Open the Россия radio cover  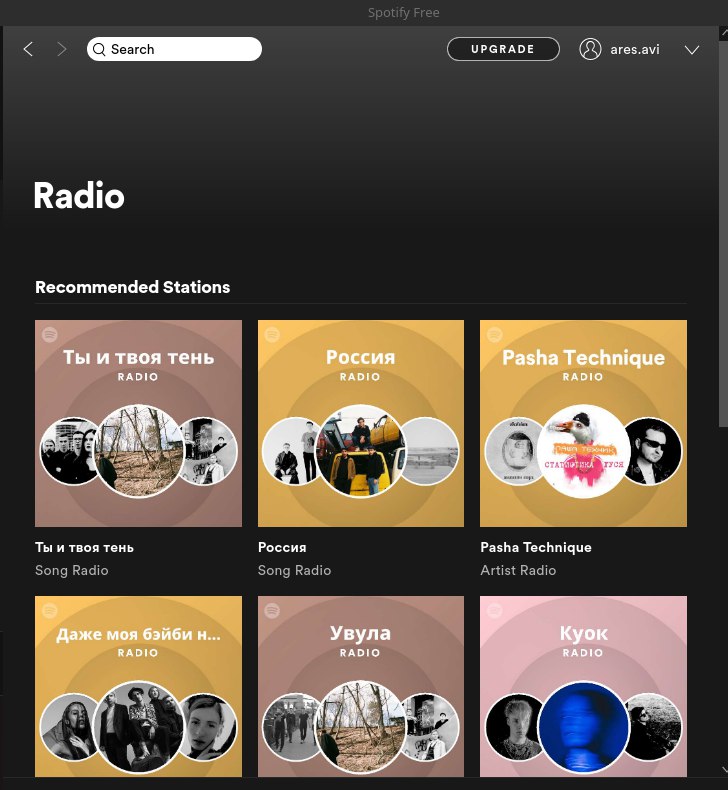coord(361,423)
